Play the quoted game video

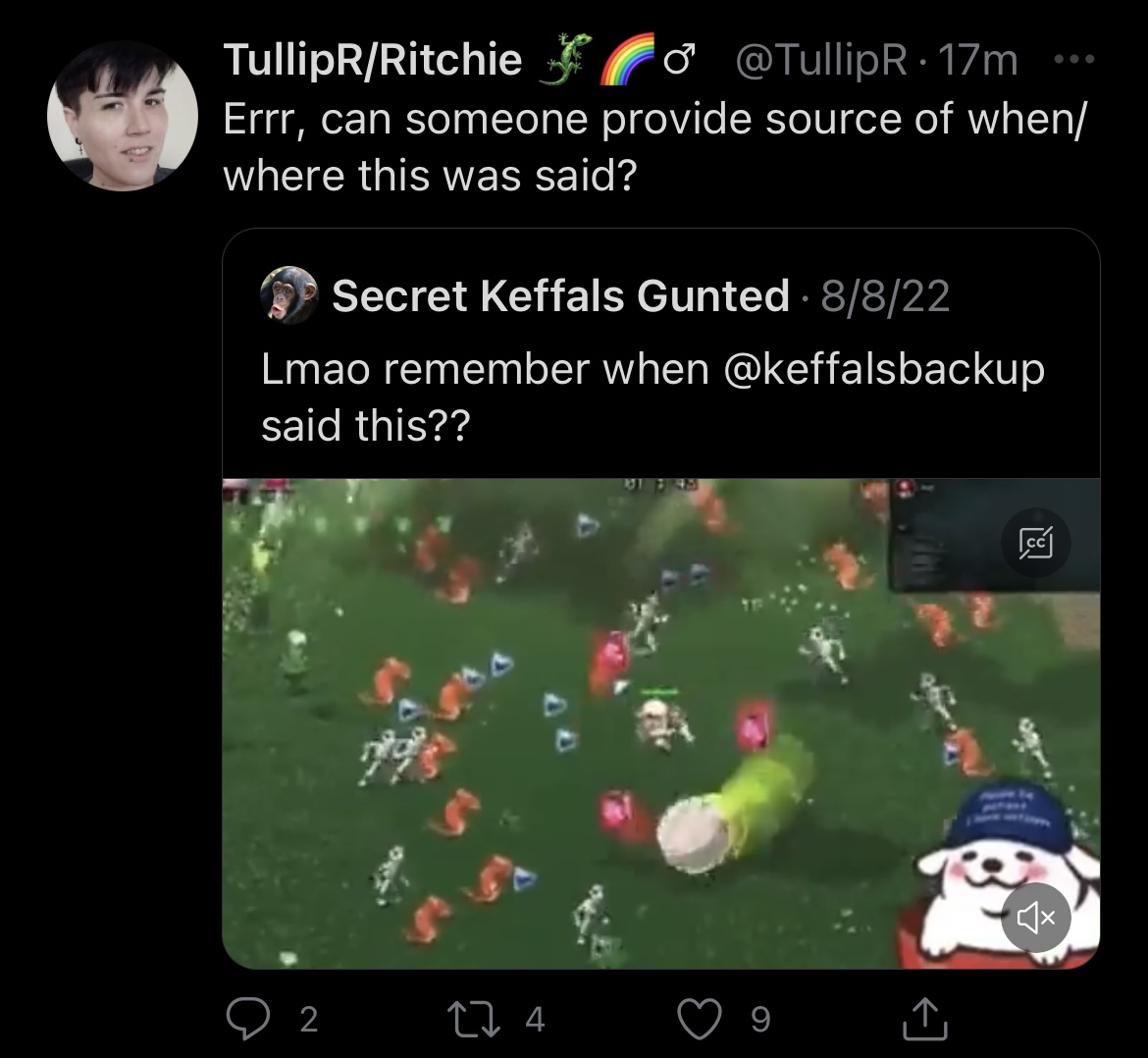point(661,723)
